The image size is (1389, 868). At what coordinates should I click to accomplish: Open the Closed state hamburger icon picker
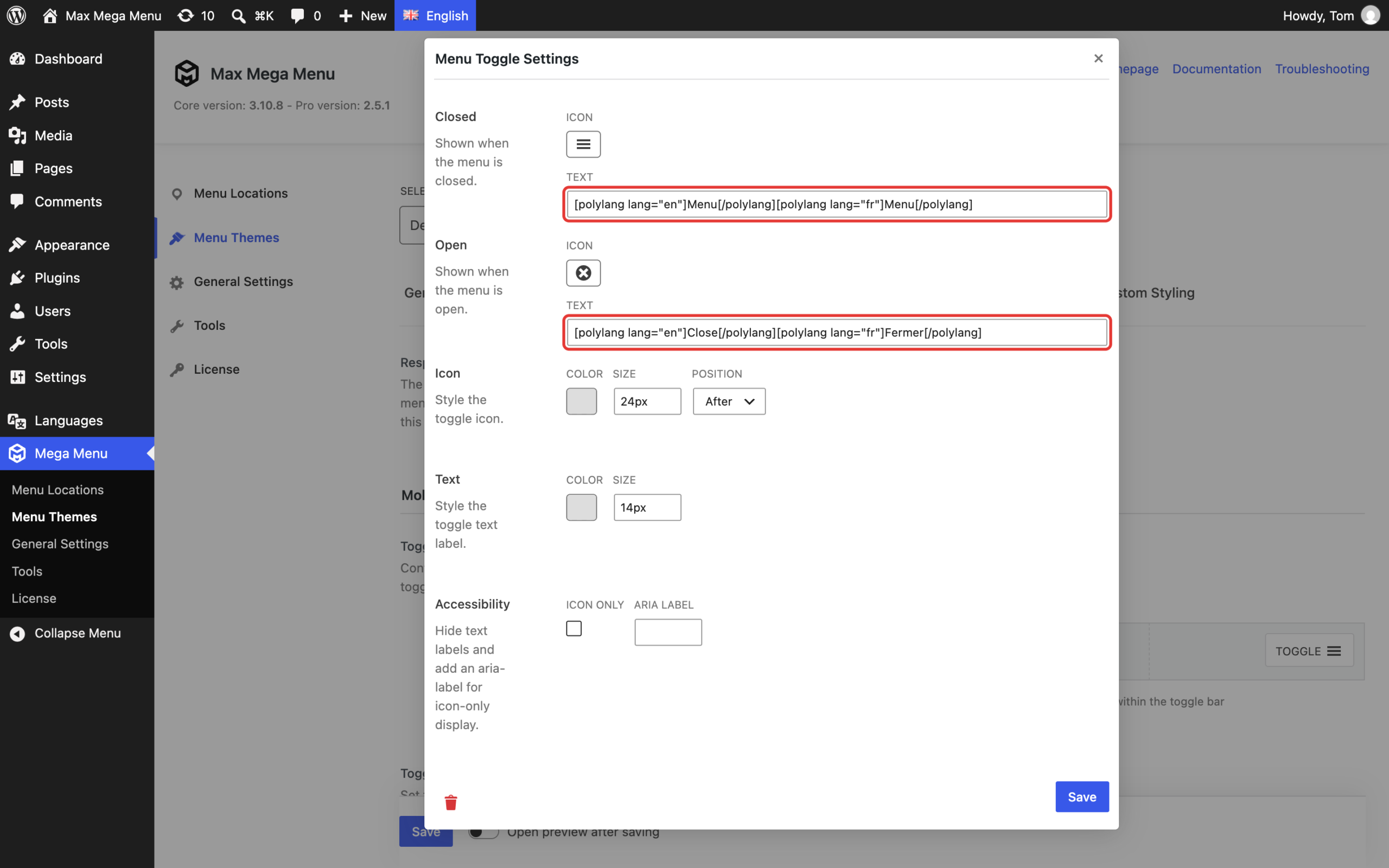(x=583, y=144)
